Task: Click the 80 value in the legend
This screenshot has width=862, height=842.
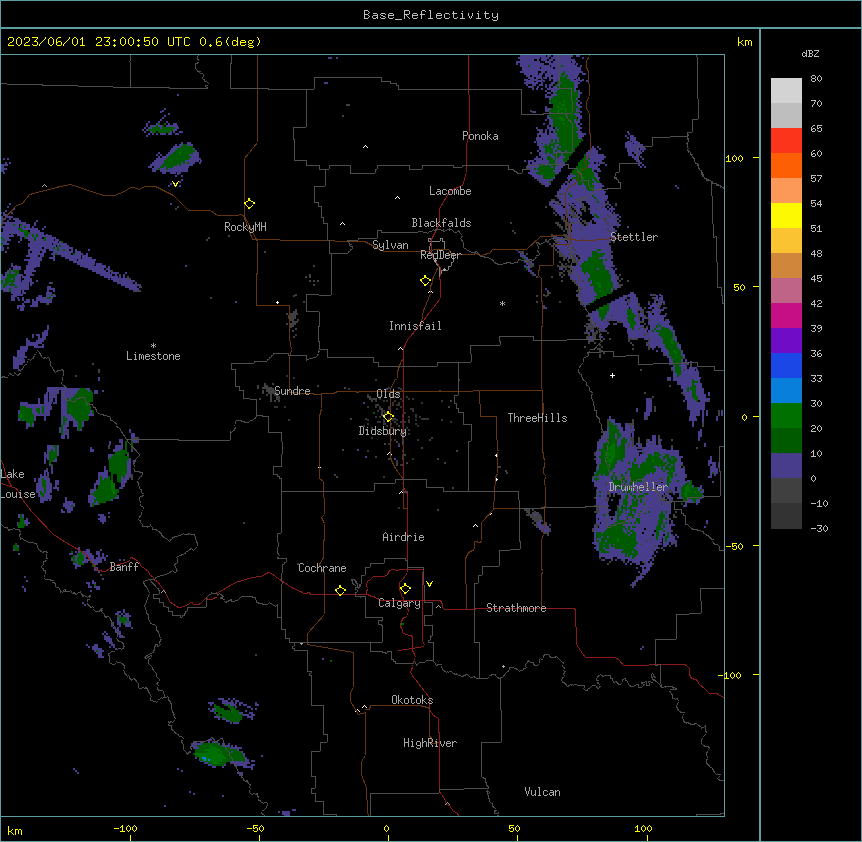Action: (816, 79)
